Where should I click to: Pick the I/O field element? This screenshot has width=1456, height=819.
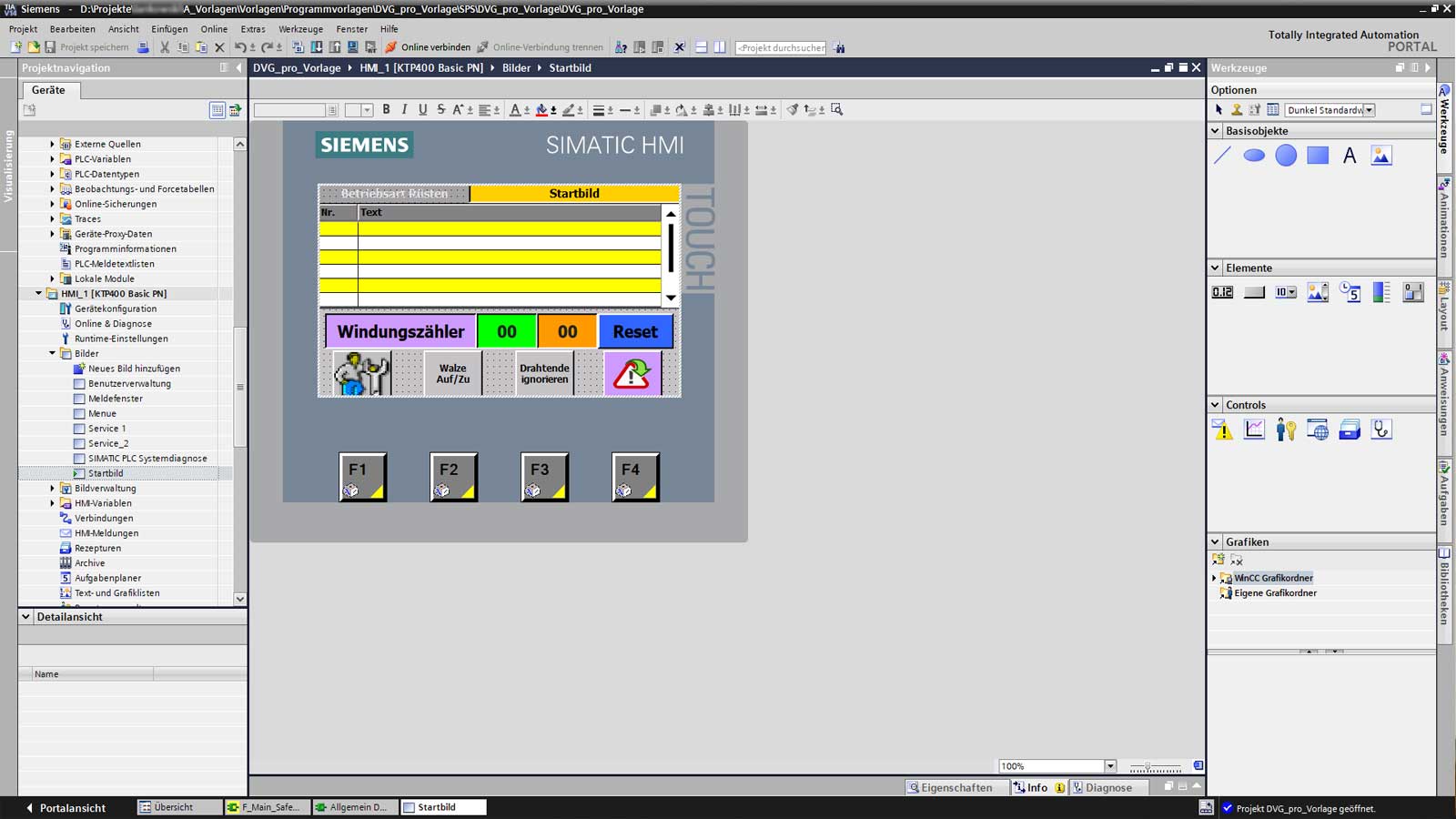pos(1222,292)
